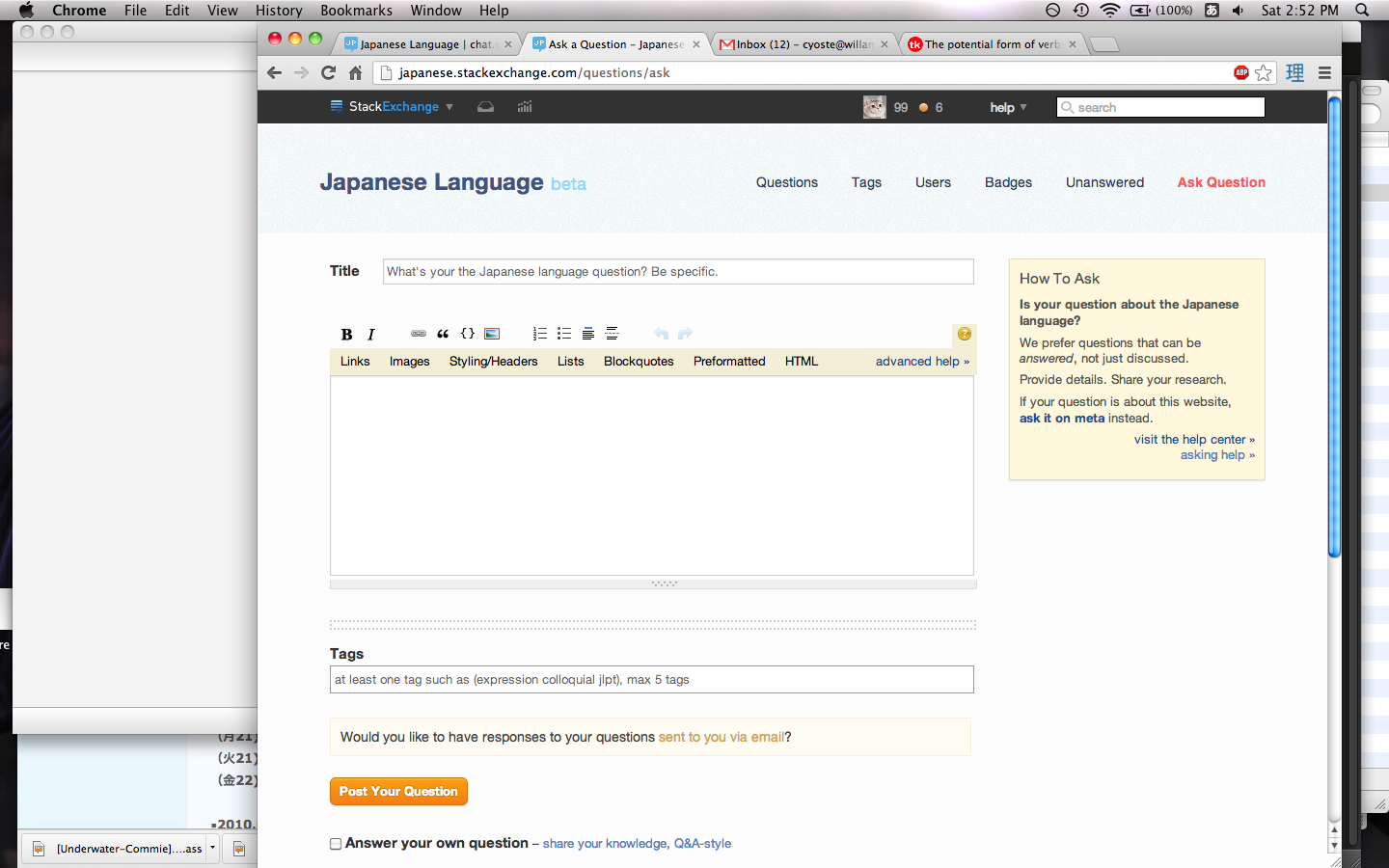Viewport: 1389px width, 868px height.
Task: Open dropdown arrow next to Underwater-Commie download
Action: coord(212,848)
